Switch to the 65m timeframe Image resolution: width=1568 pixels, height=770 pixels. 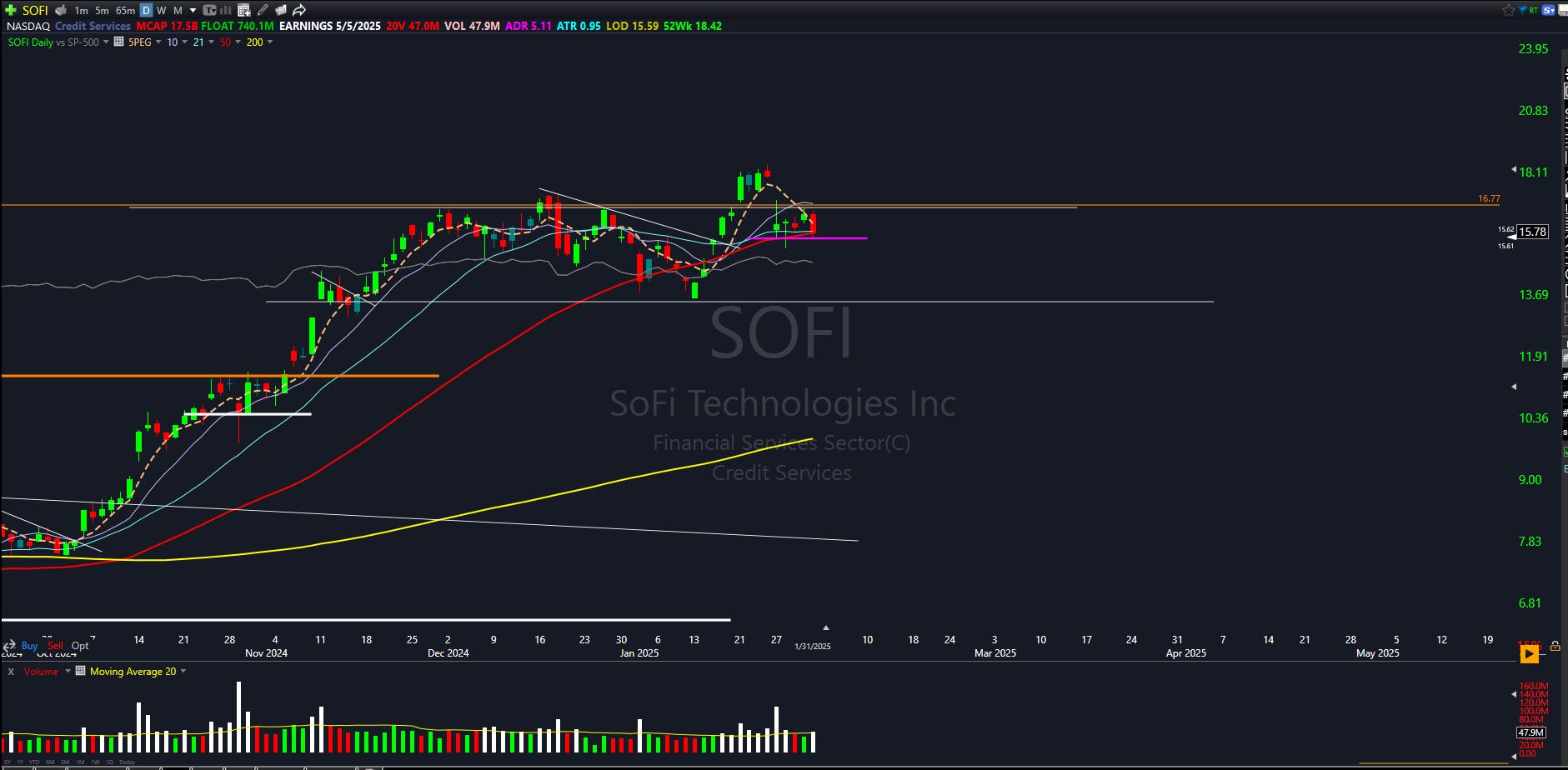tap(125, 10)
